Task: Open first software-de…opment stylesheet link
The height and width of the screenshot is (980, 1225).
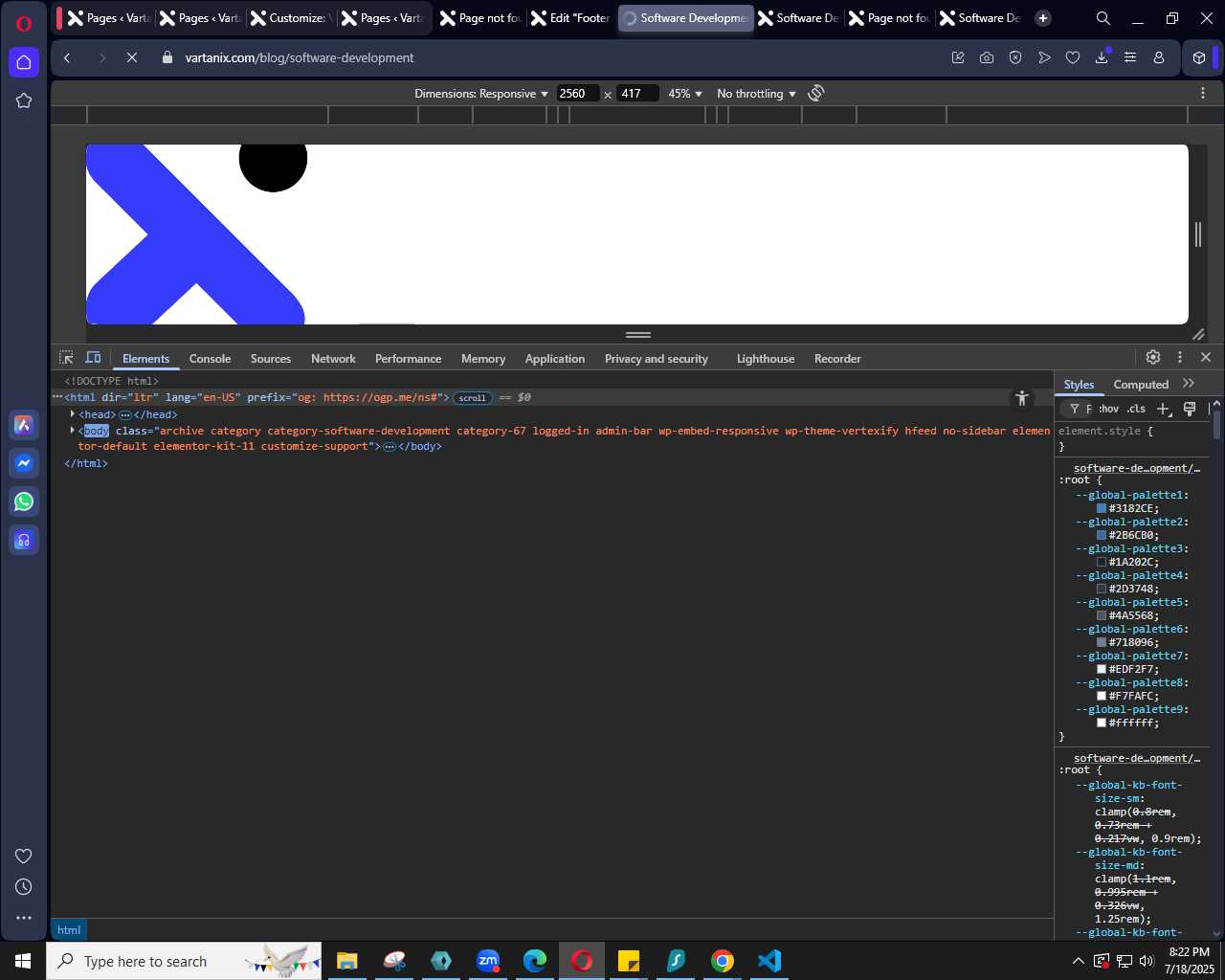Action: (1137, 468)
